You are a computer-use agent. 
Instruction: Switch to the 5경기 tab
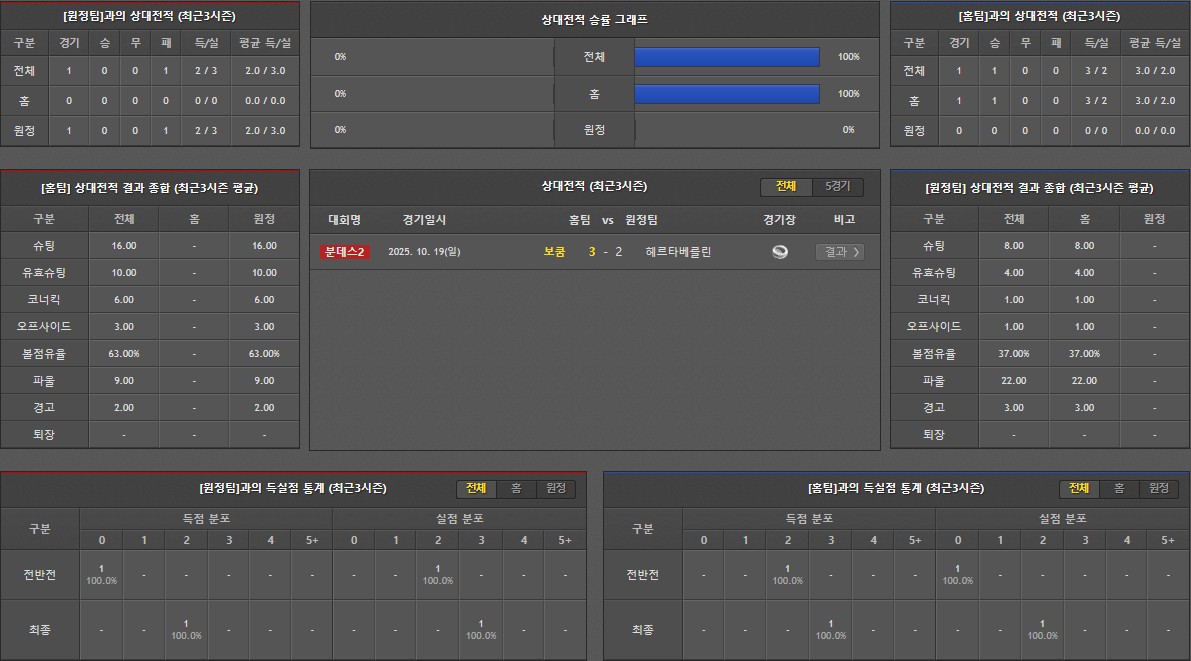point(837,187)
